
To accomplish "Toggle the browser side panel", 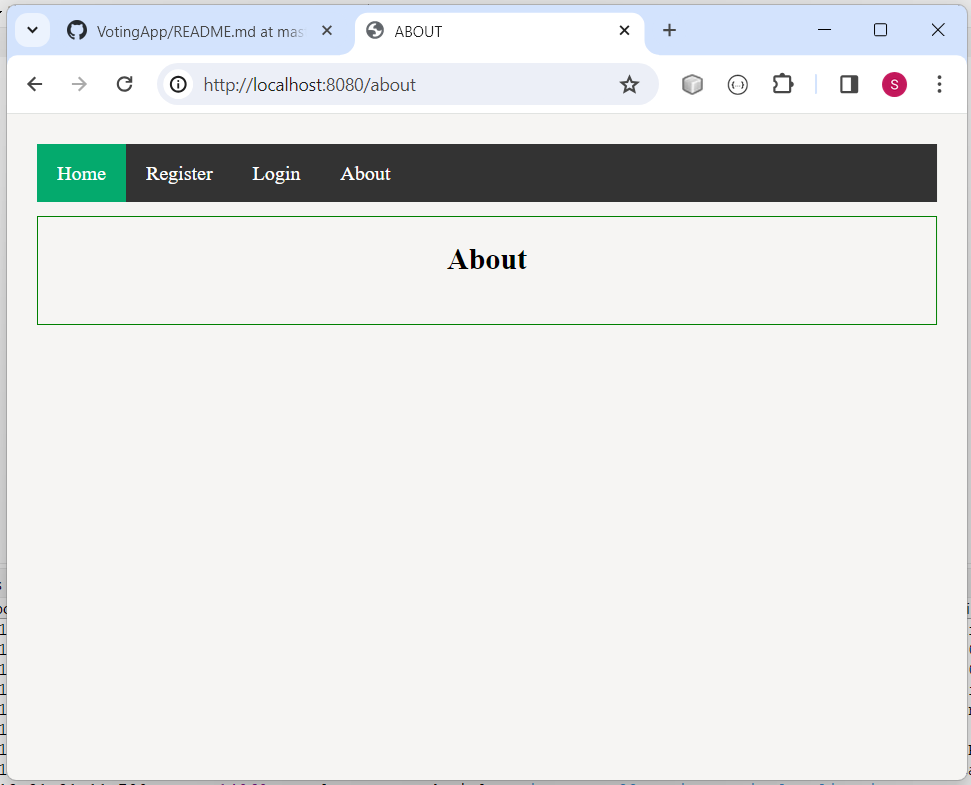I will tap(849, 84).
